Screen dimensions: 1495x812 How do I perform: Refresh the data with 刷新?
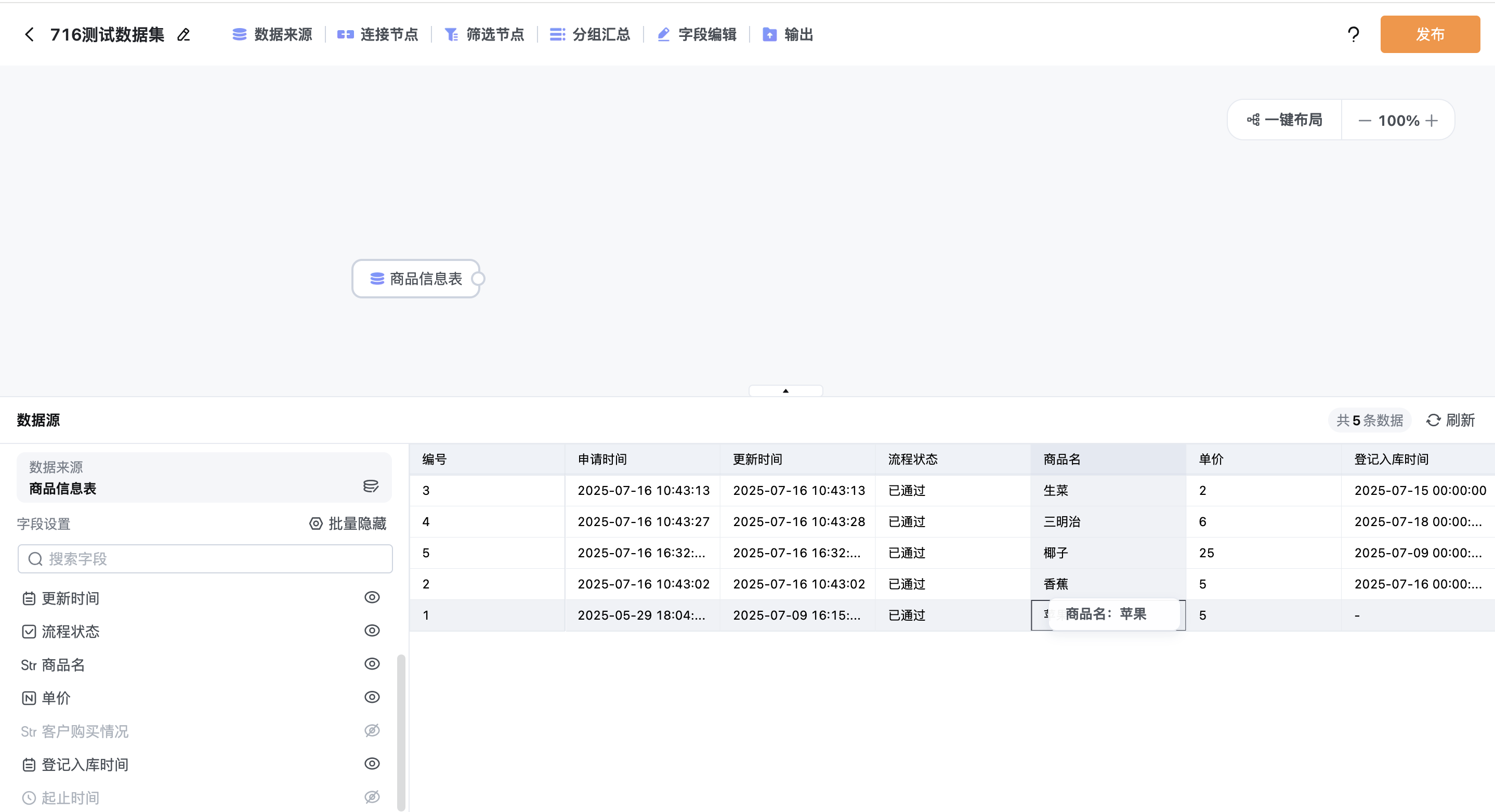coord(1450,420)
